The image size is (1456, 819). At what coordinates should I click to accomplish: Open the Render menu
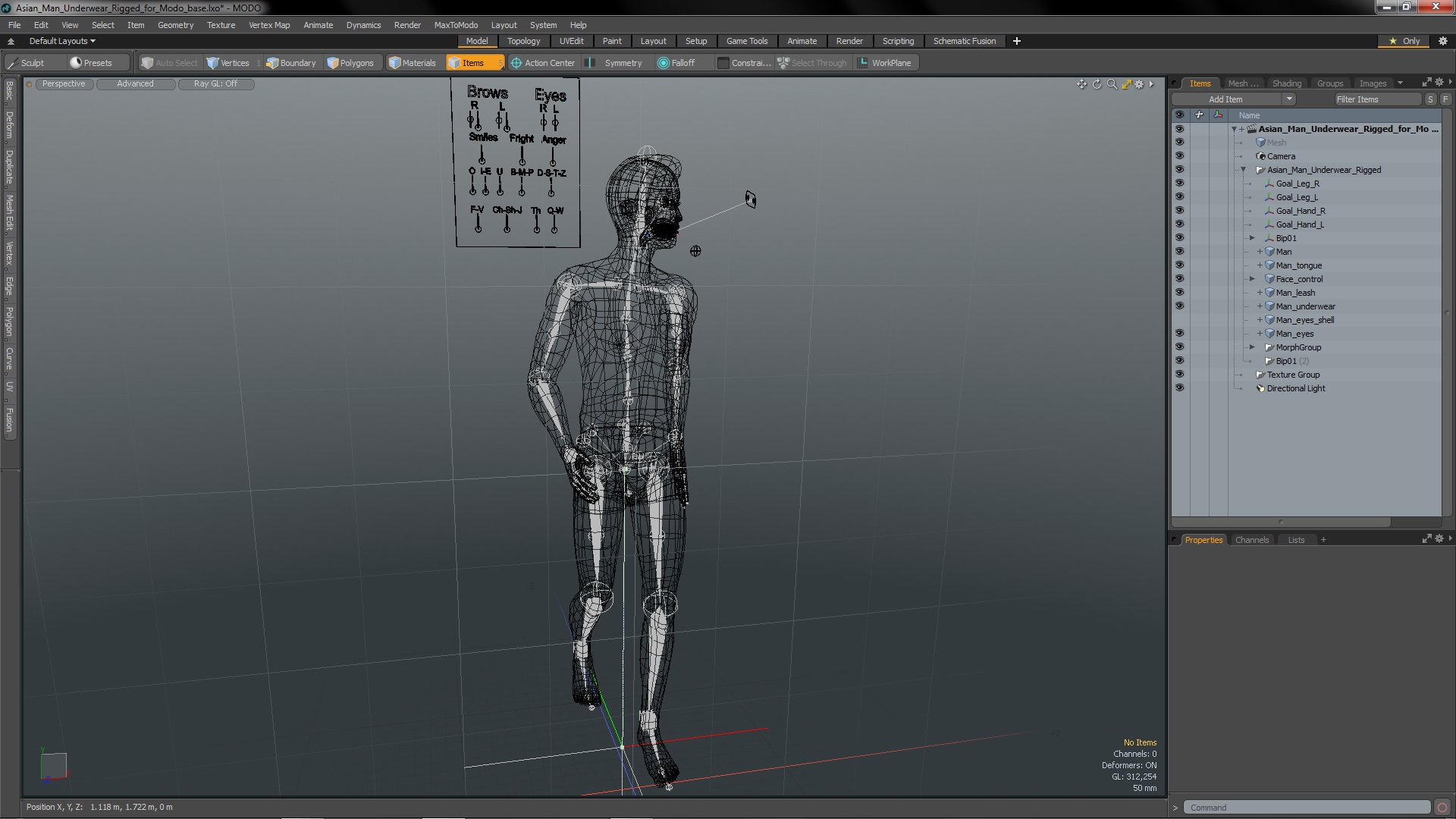(407, 24)
